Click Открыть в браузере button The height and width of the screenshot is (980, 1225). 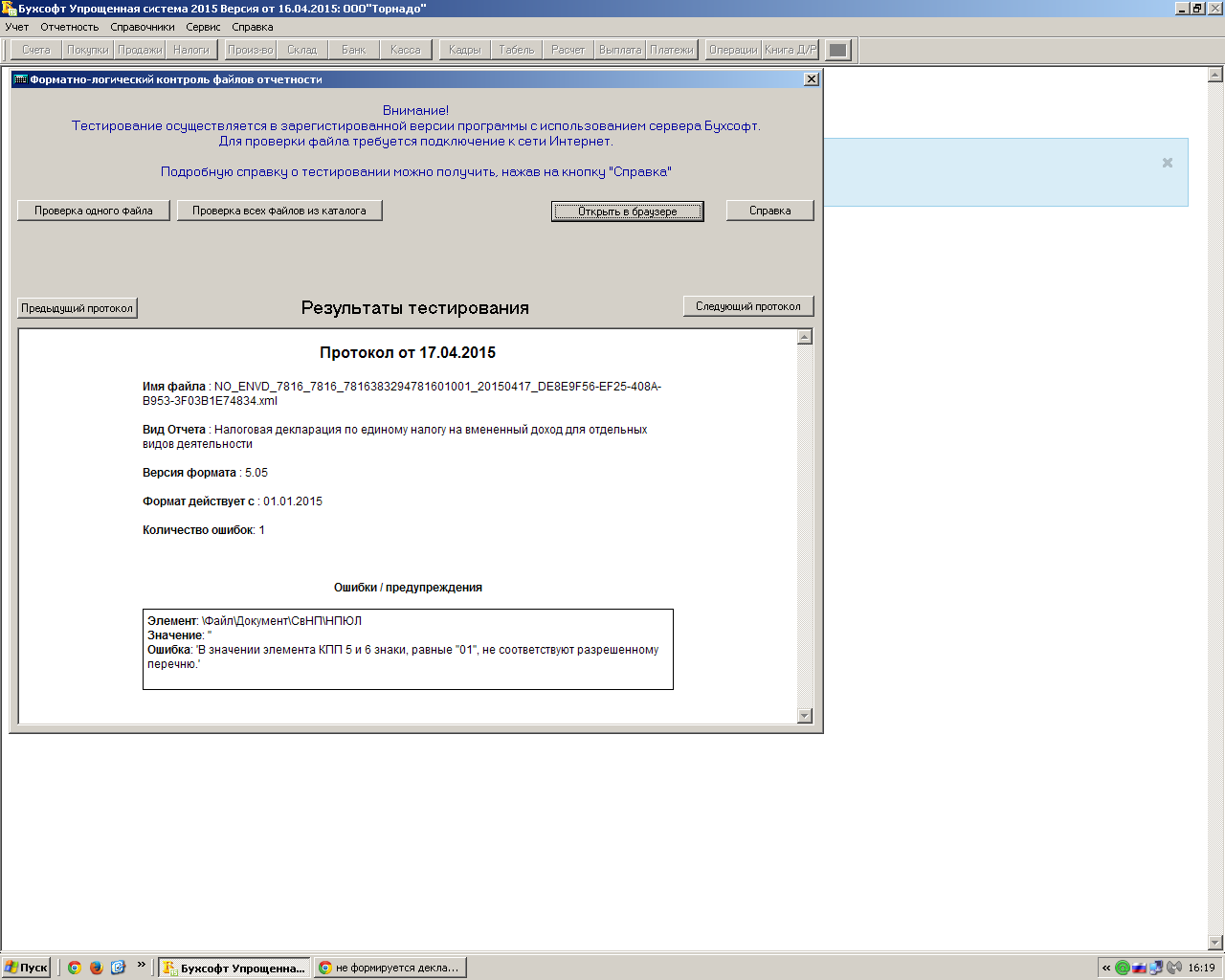coord(627,212)
